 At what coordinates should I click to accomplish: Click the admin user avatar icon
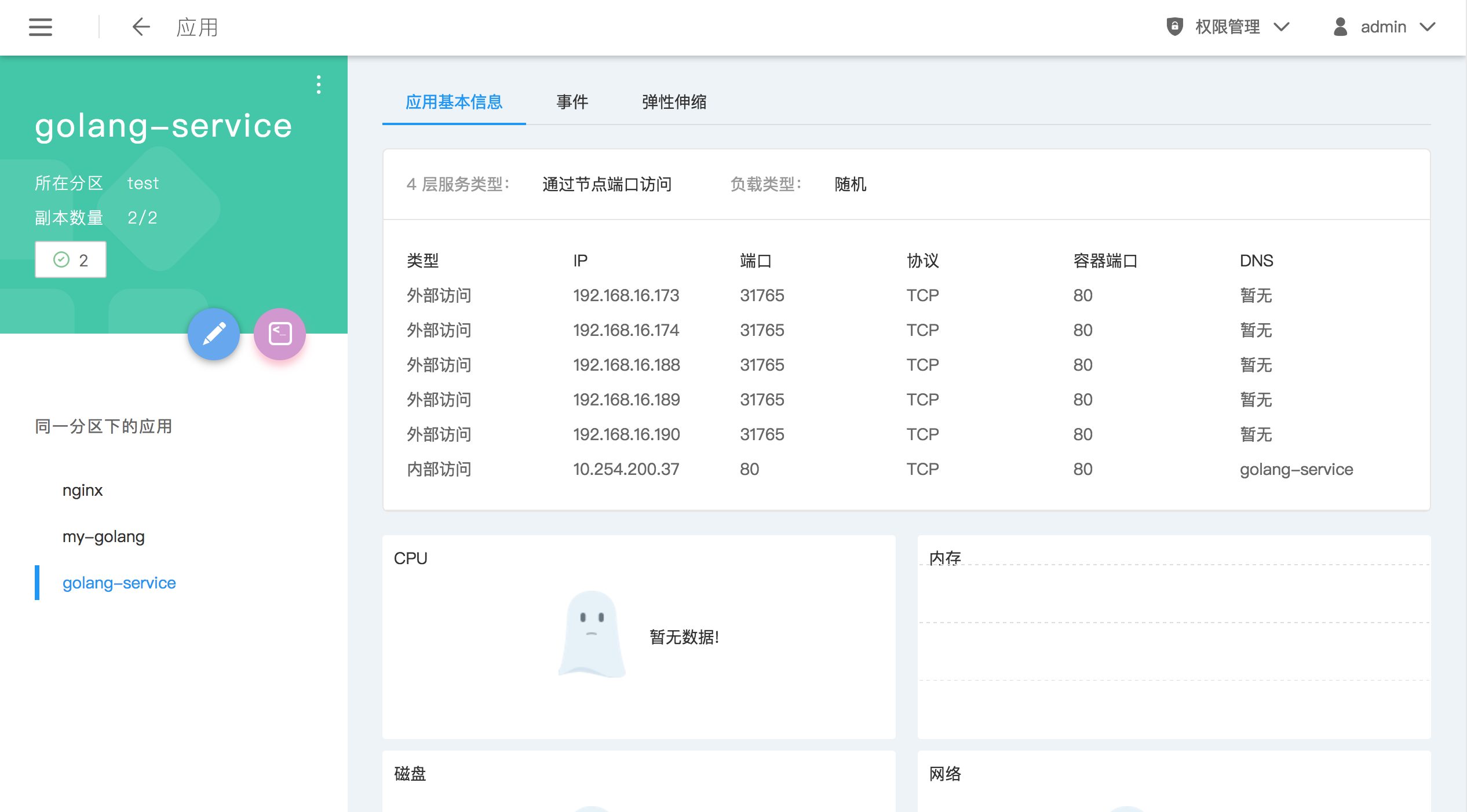click(1340, 27)
